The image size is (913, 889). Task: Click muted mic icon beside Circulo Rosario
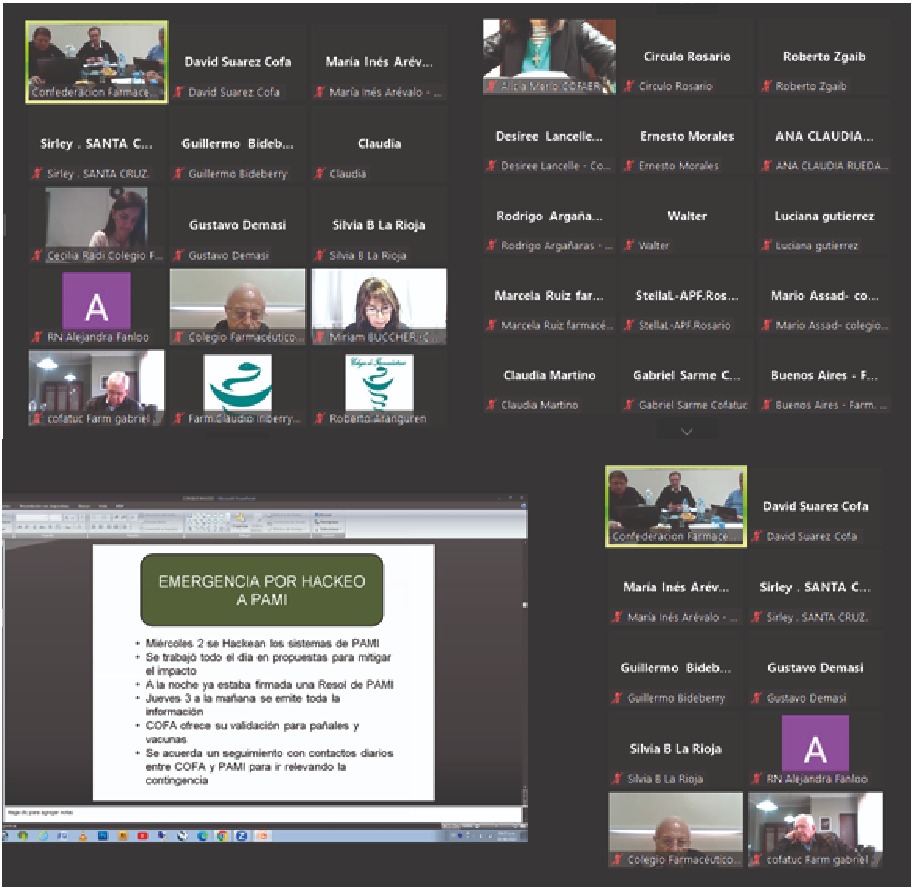tap(629, 86)
